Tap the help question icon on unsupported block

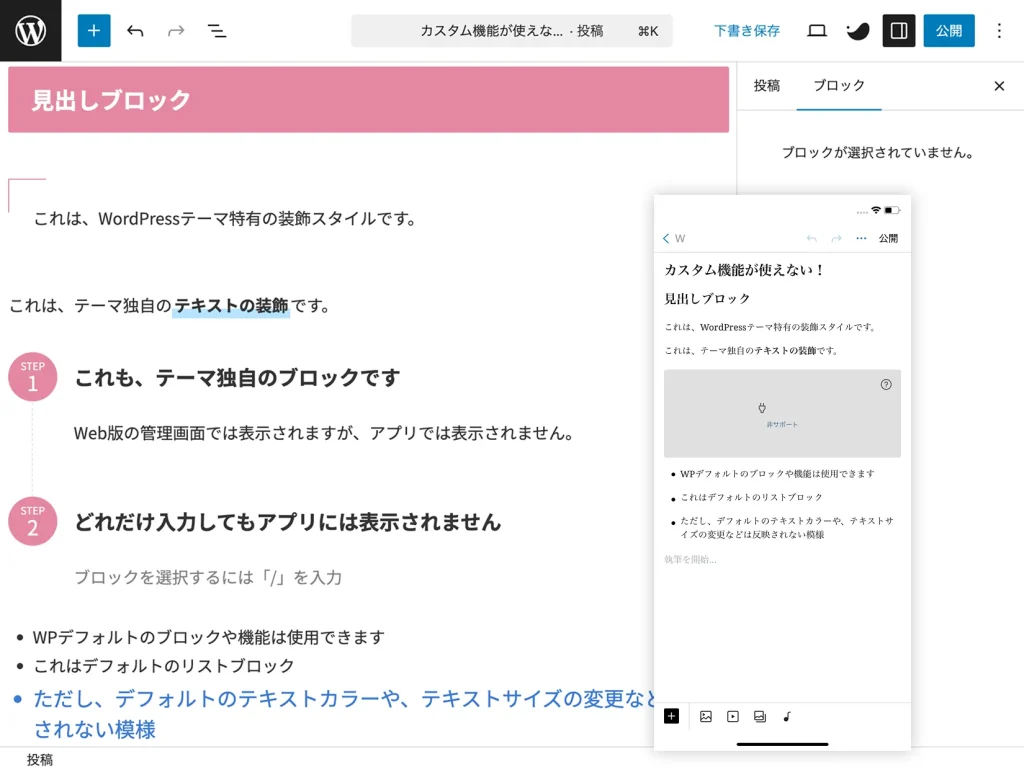point(886,385)
